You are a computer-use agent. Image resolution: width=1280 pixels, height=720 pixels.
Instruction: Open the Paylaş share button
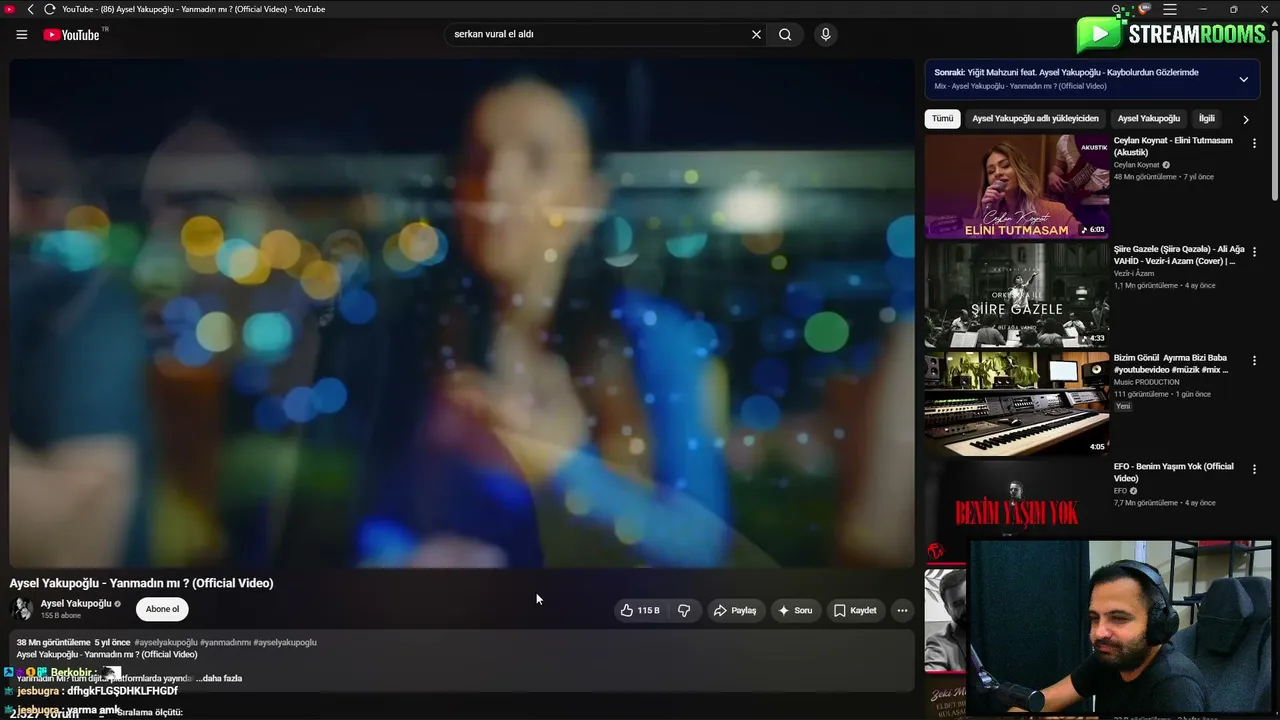point(735,610)
